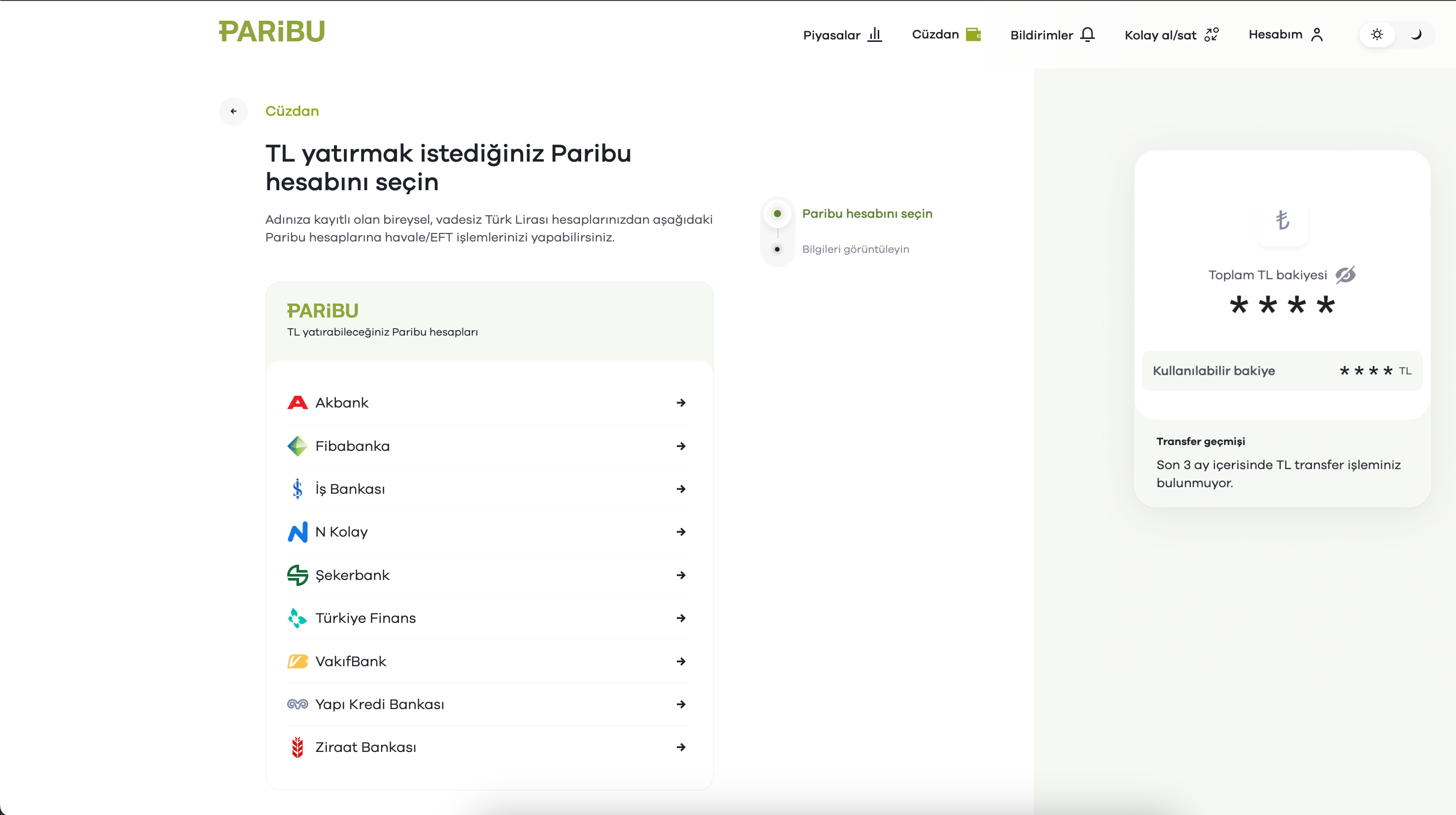The image size is (1456, 815).
Task: Switch to dark theme with moon icon
Action: [1415, 34]
